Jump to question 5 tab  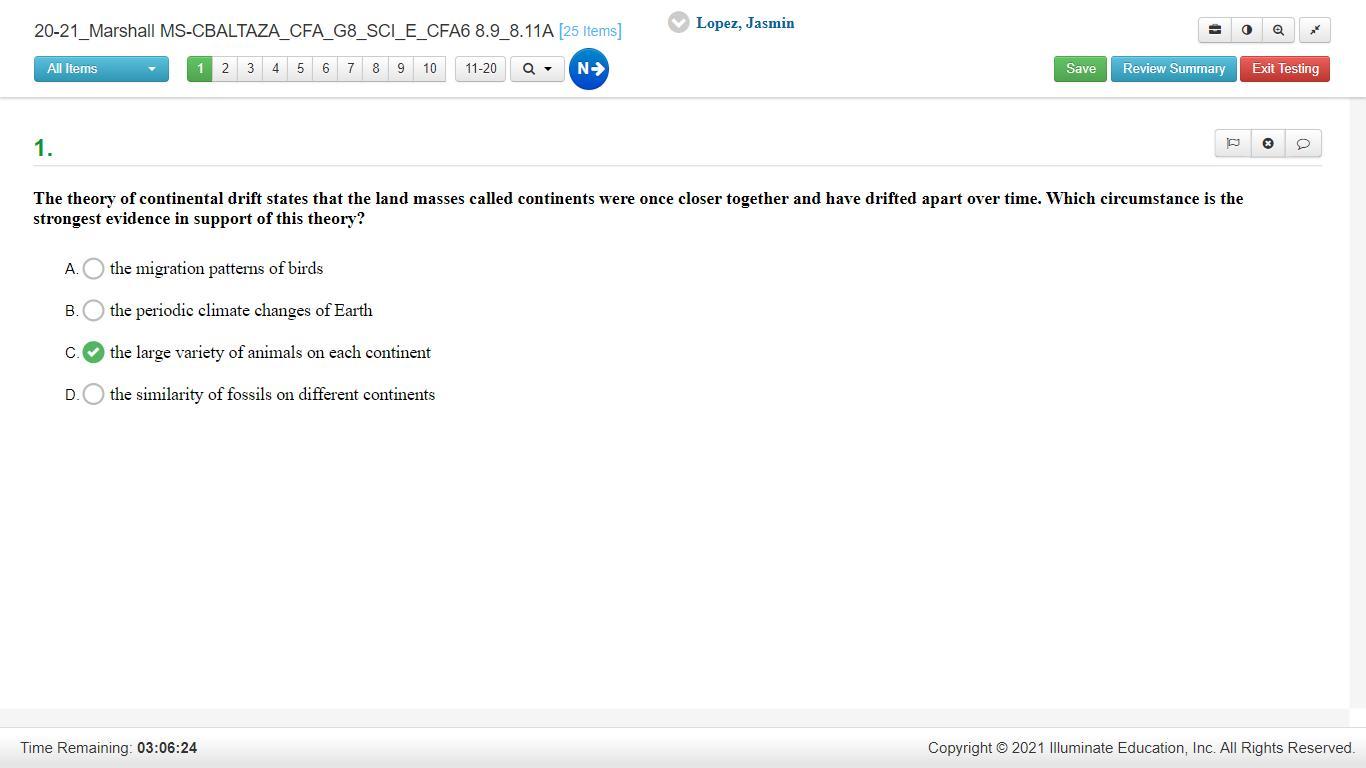click(300, 69)
